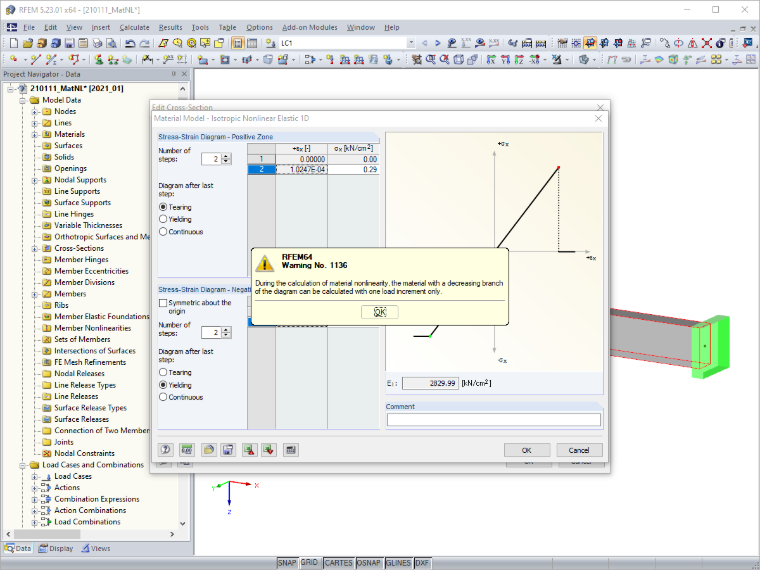The image size is (760, 570).
Task: Select Yielding in Positive Zone section
Action: tap(163, 219)
